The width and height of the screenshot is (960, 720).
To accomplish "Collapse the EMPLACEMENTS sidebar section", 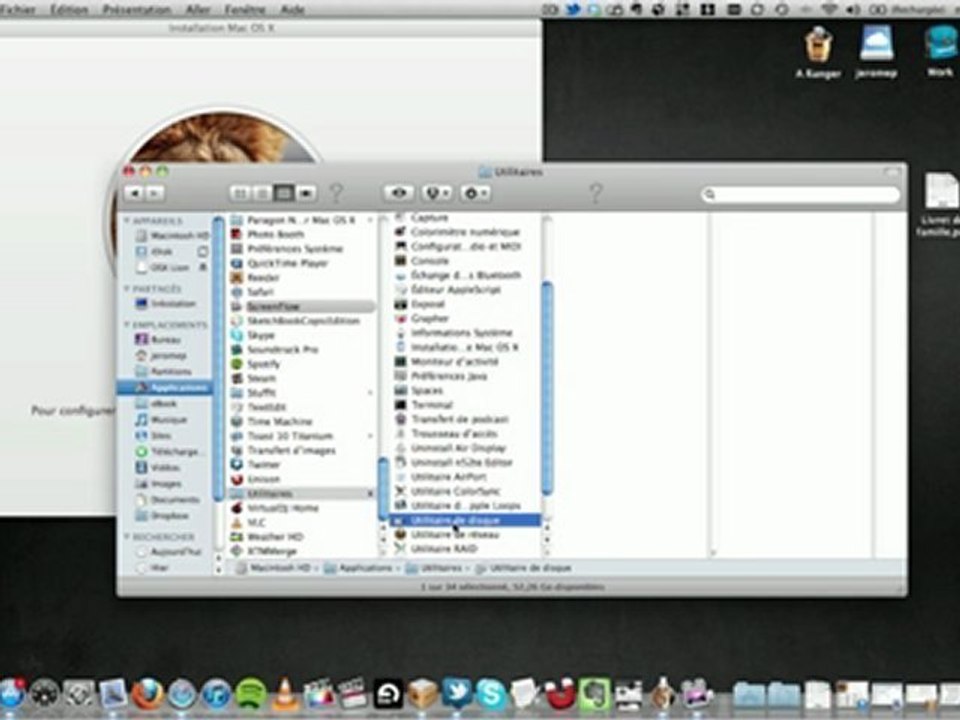I will pyautogui.click(x=127, y=324).
